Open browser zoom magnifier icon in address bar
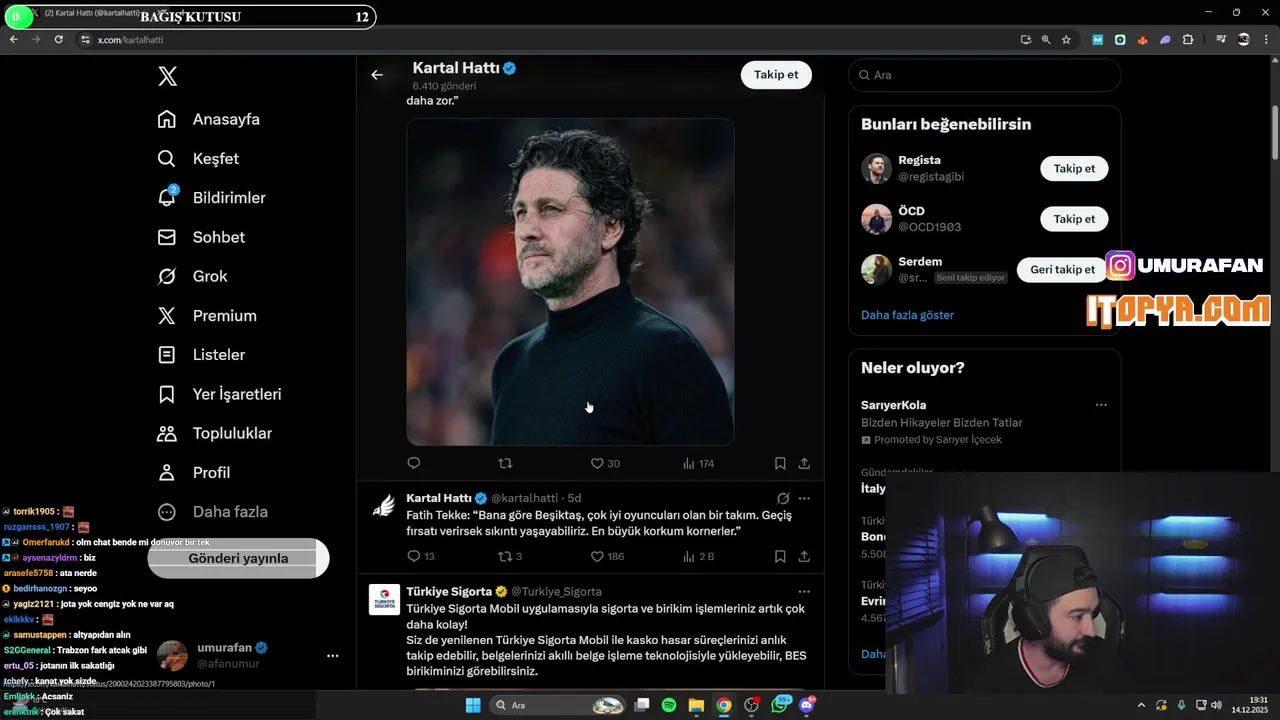The image size is (1280, 720). click(1046, 40)
